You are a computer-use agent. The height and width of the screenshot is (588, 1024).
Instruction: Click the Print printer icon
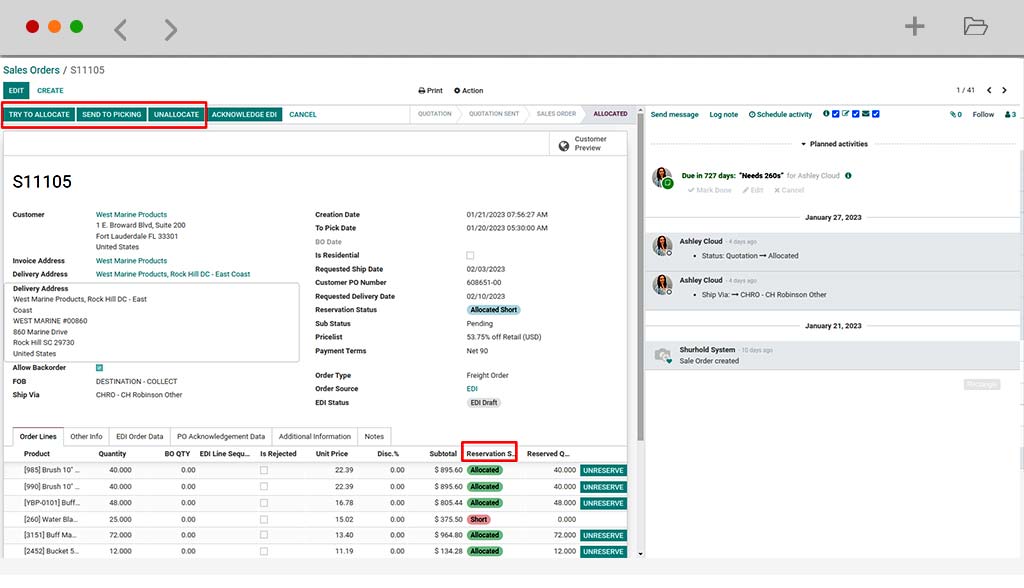click(422, 91)
